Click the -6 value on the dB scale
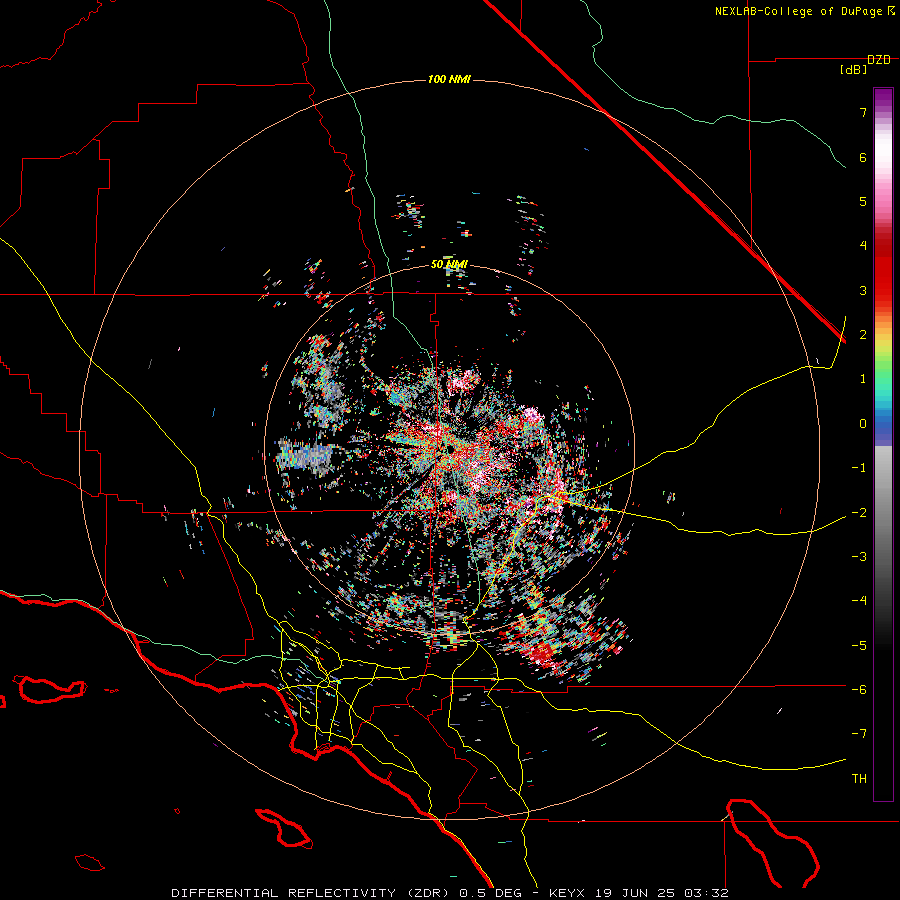The width and height of the screenshot is (900, 900). (859, 690)
